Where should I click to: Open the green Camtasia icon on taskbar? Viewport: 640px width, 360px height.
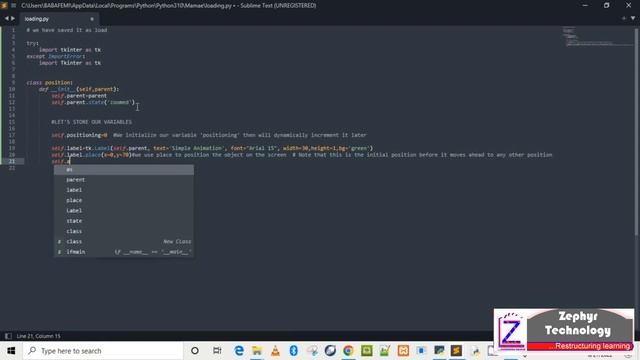[367, 351]
